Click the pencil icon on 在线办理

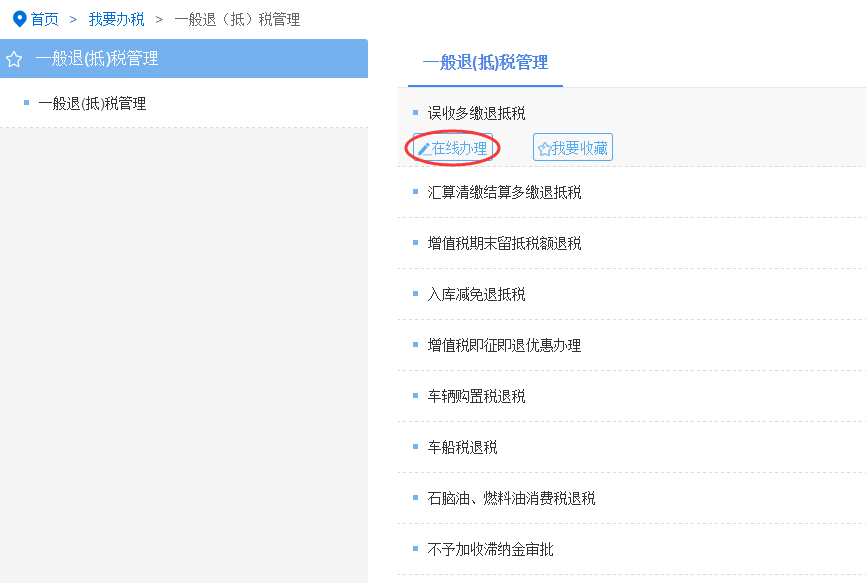pos(424,149)
